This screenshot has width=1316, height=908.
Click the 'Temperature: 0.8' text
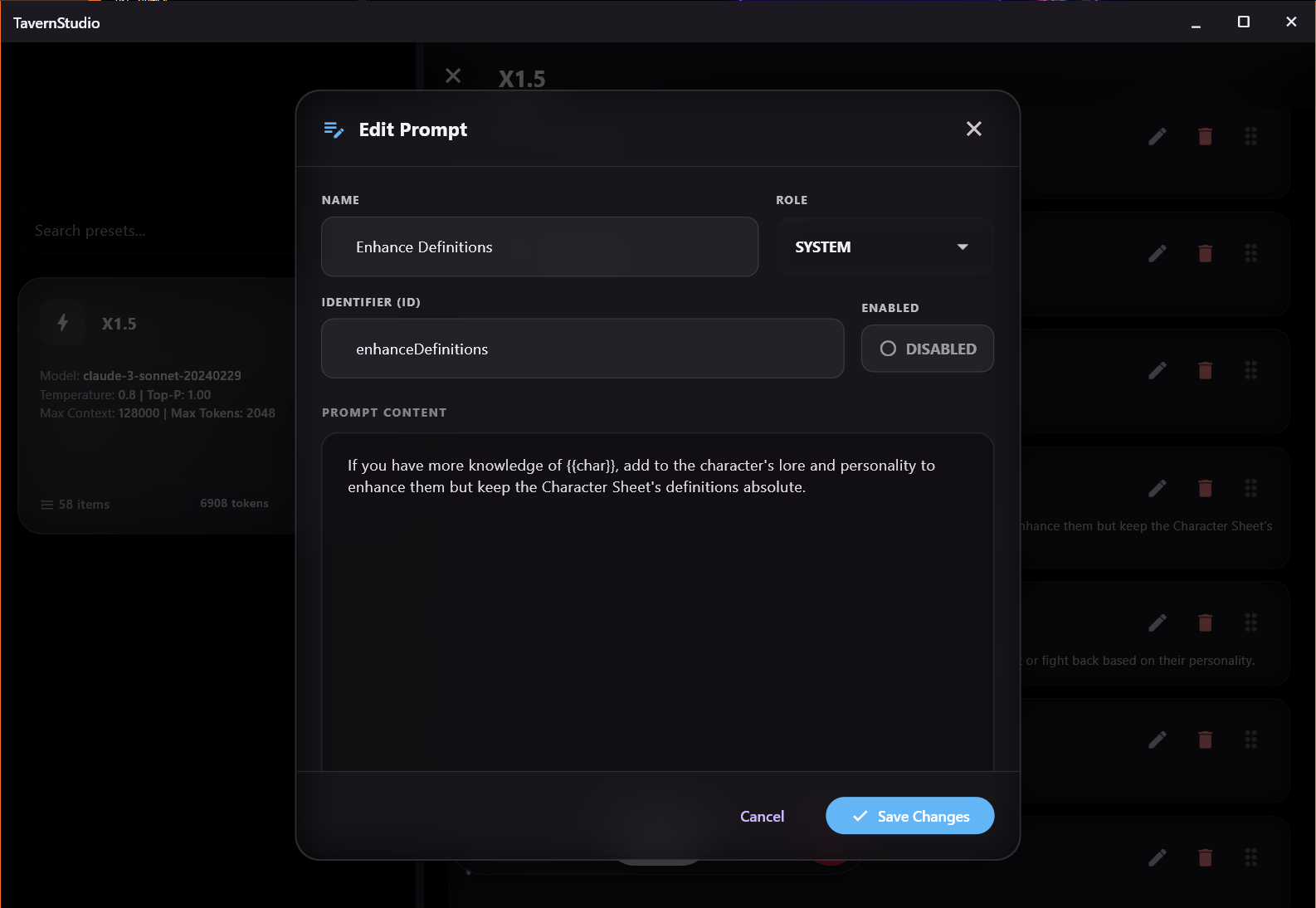tap(87, 395)
